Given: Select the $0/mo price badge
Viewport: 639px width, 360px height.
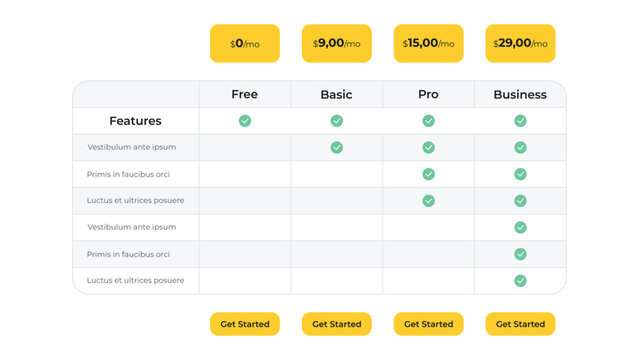Looking at the screenshot, I should [x=245, y=44].
